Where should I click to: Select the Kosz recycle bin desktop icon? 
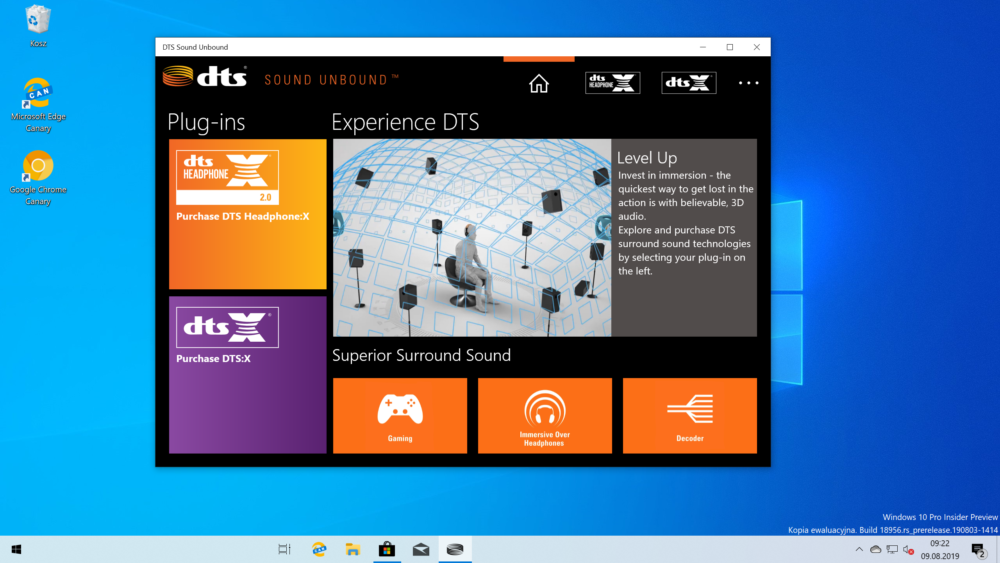[x=38, y=26]
